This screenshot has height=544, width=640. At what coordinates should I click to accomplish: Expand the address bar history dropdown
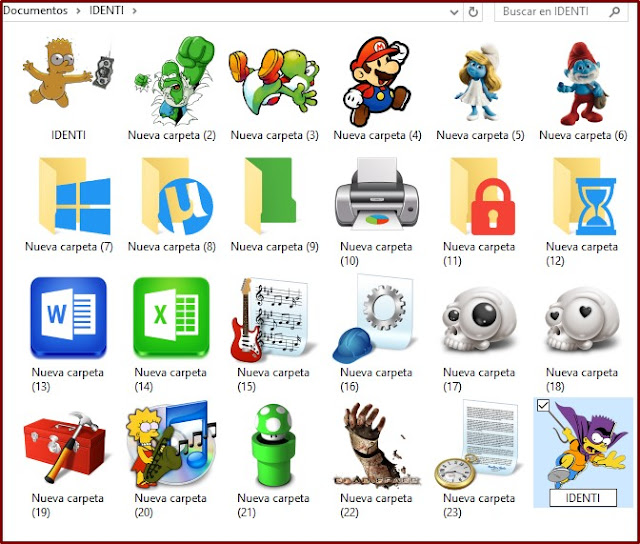454,12
